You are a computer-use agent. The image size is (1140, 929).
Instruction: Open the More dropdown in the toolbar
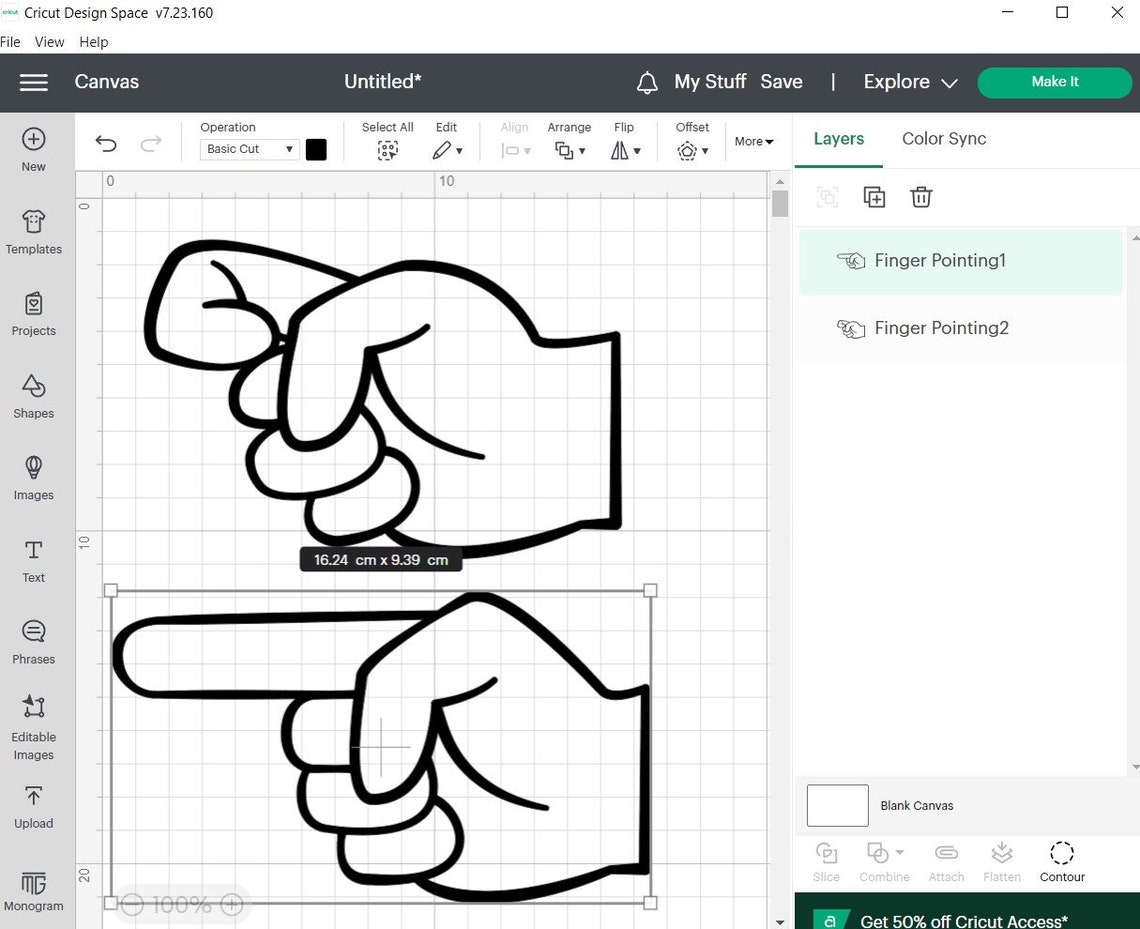[x=753, y=141]
